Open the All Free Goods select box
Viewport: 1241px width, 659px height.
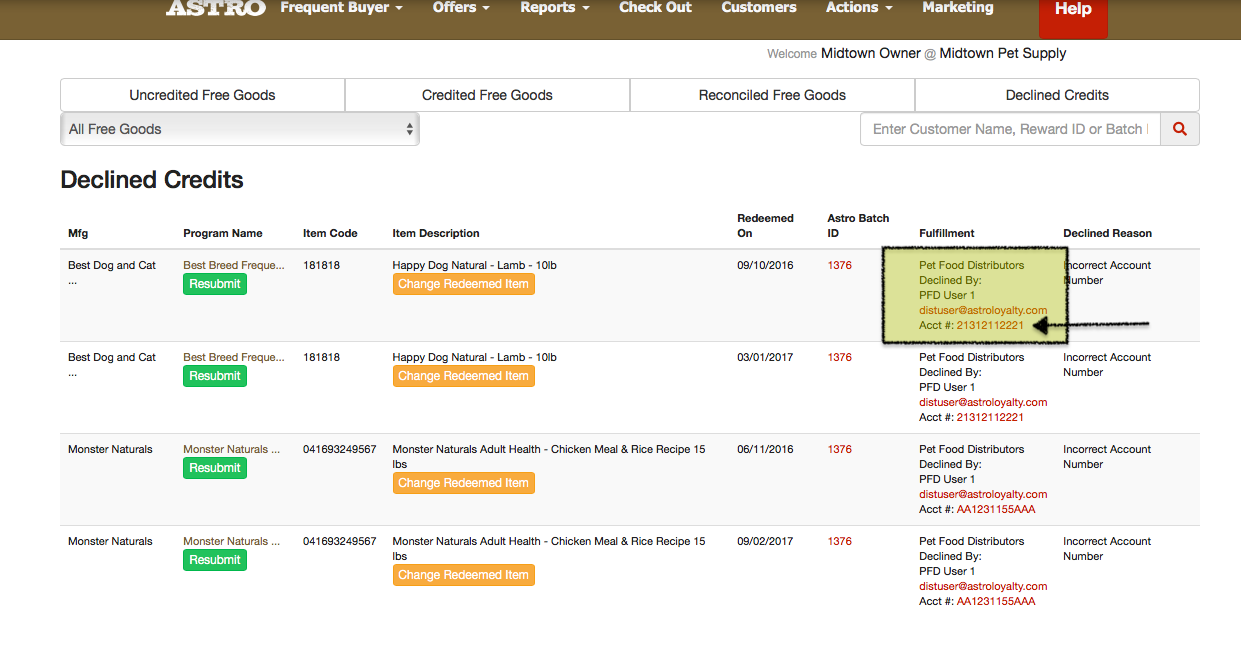click(x=240, y=129)
